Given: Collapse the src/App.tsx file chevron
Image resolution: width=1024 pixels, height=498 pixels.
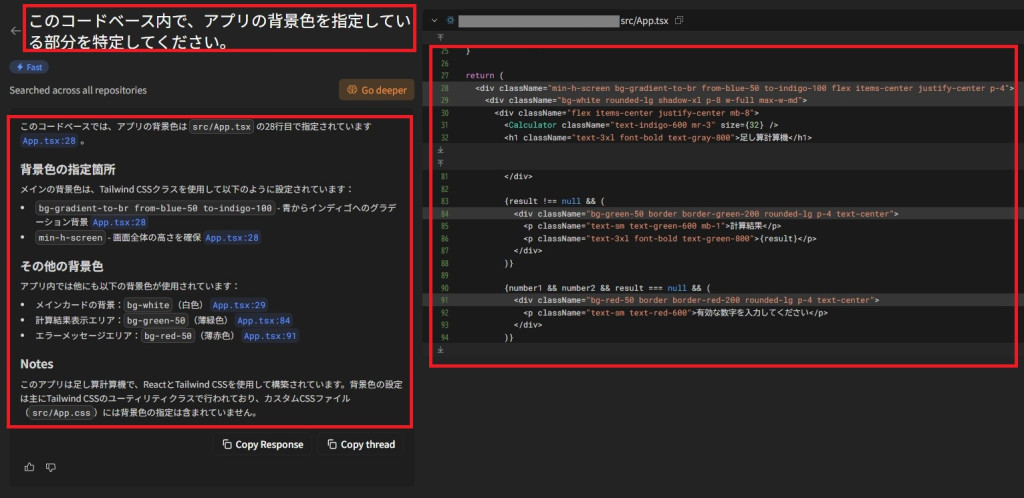Looking at the screenshot, I should (x=434, y=20).
